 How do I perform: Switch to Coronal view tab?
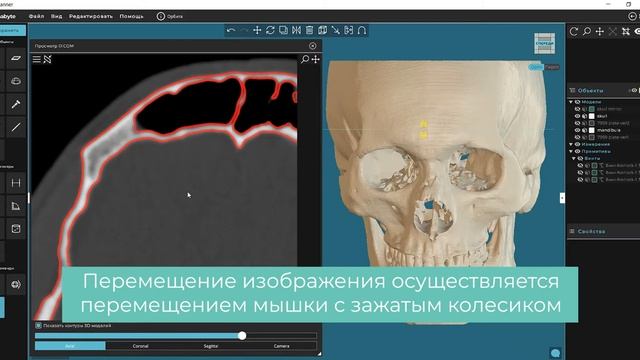tap(140, 346)
